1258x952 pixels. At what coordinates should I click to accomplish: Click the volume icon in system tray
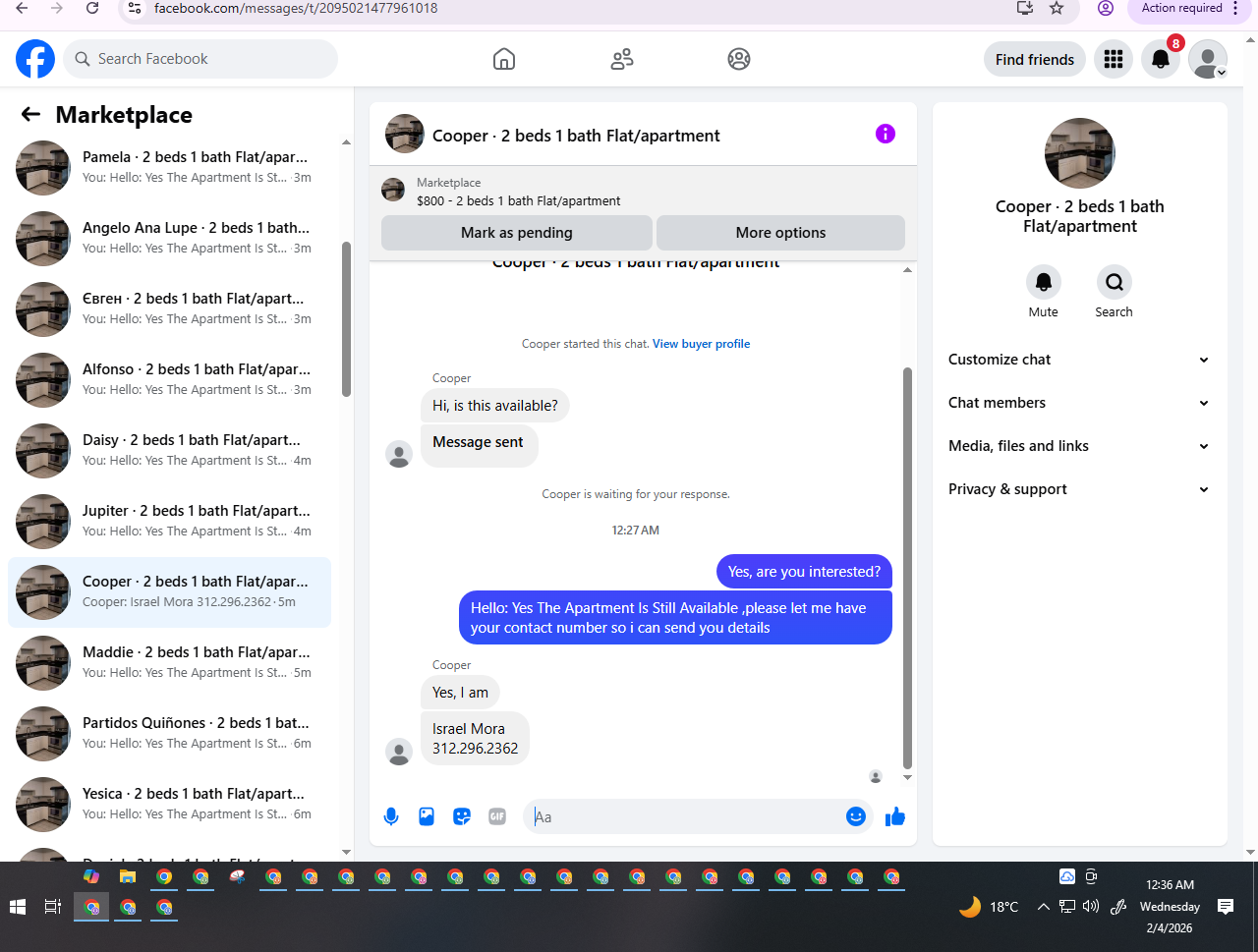click(x=1091, y=907)
